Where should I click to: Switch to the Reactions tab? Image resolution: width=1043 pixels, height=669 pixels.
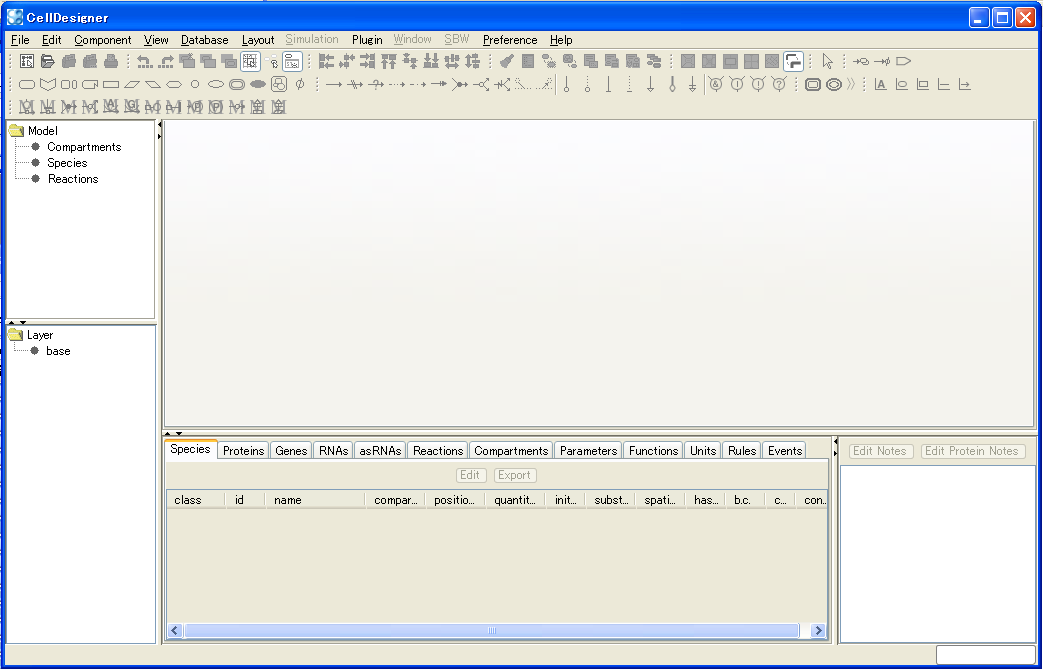coord(438,451)
